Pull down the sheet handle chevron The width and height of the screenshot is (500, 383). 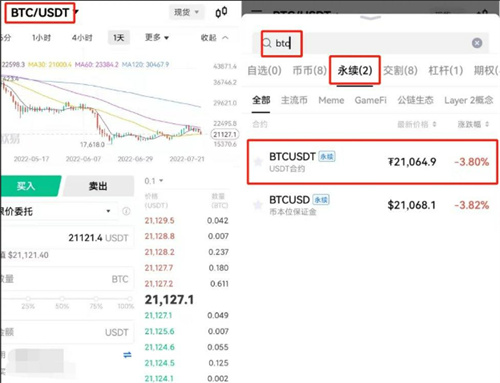tap(370, 18)
